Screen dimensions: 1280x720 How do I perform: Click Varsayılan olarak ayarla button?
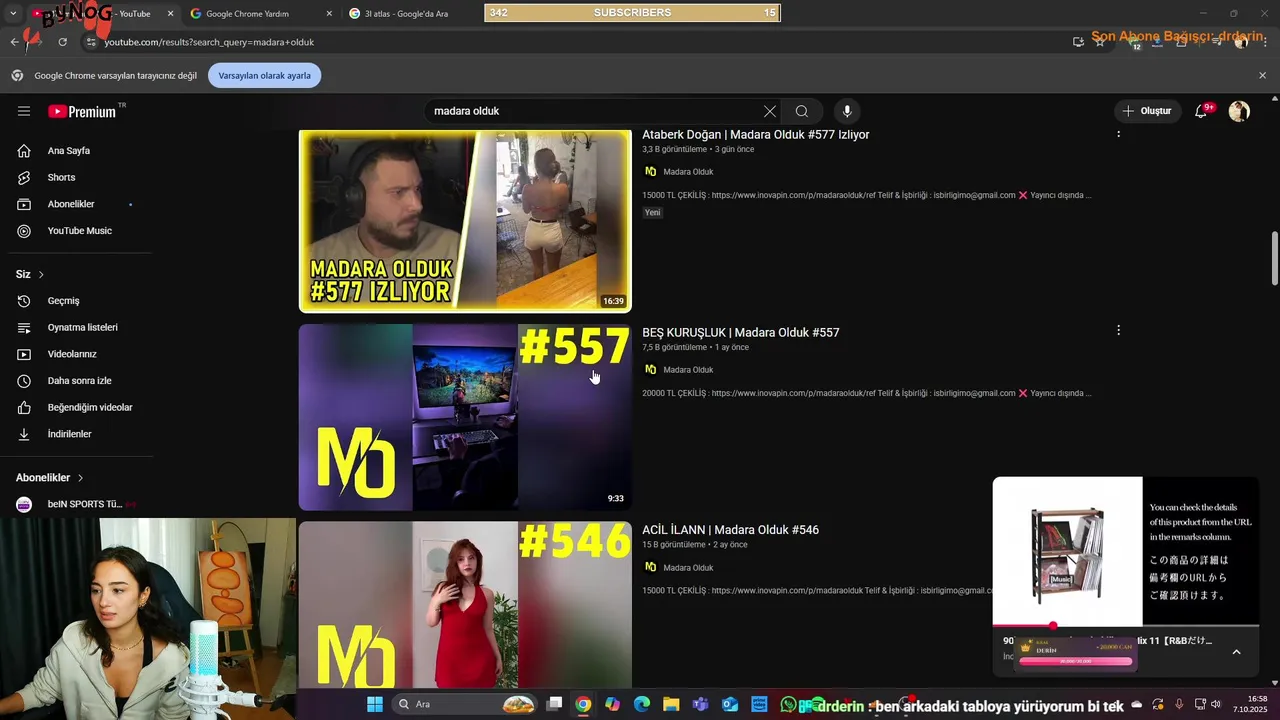tap(264, 76)
